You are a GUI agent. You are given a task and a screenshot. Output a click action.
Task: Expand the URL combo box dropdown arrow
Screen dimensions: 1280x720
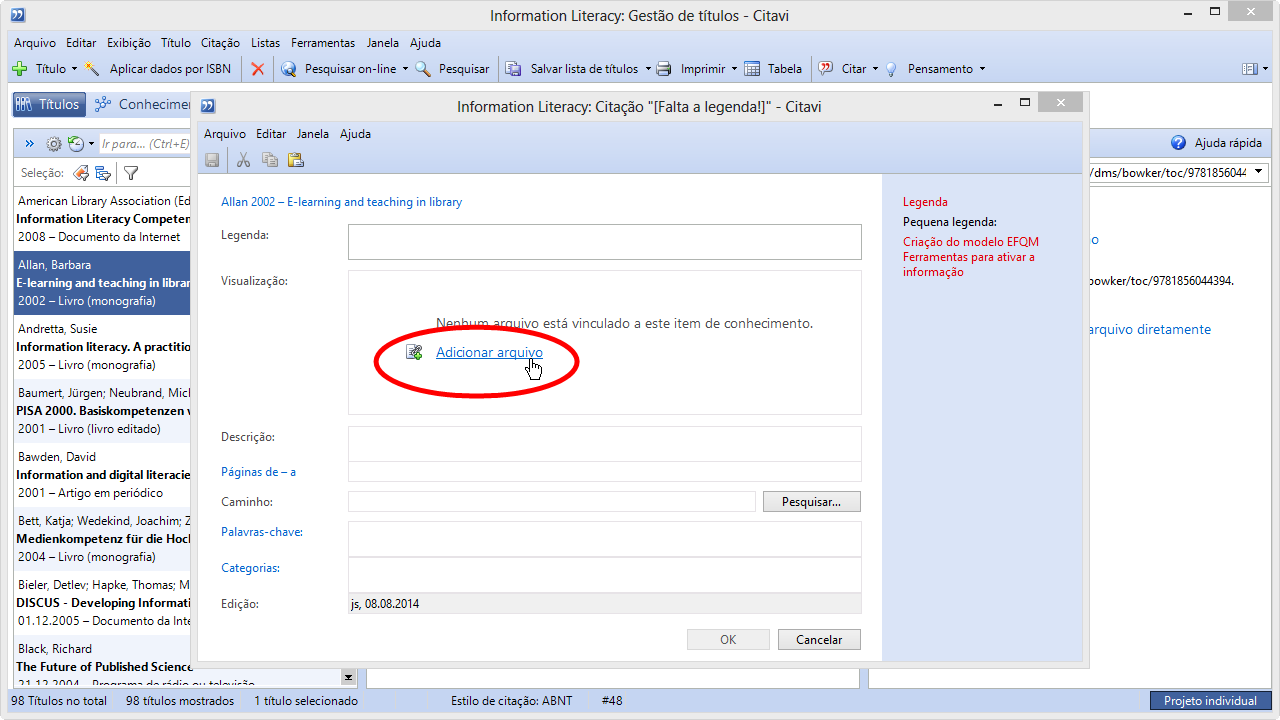click(x=1258, y=173)
